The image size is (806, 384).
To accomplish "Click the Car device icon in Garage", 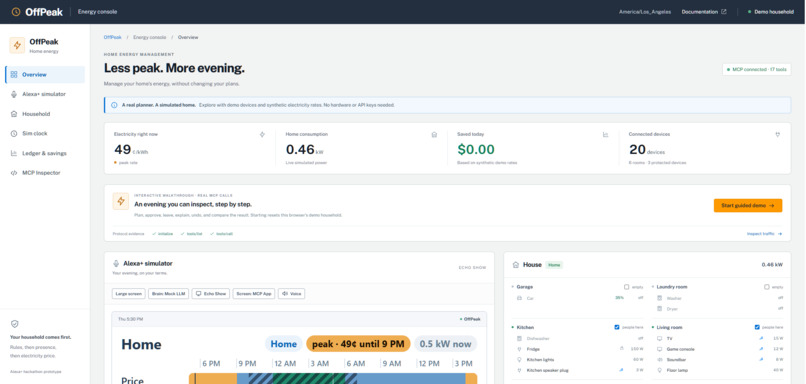I will pyautogui.click(x=519, y=298).
